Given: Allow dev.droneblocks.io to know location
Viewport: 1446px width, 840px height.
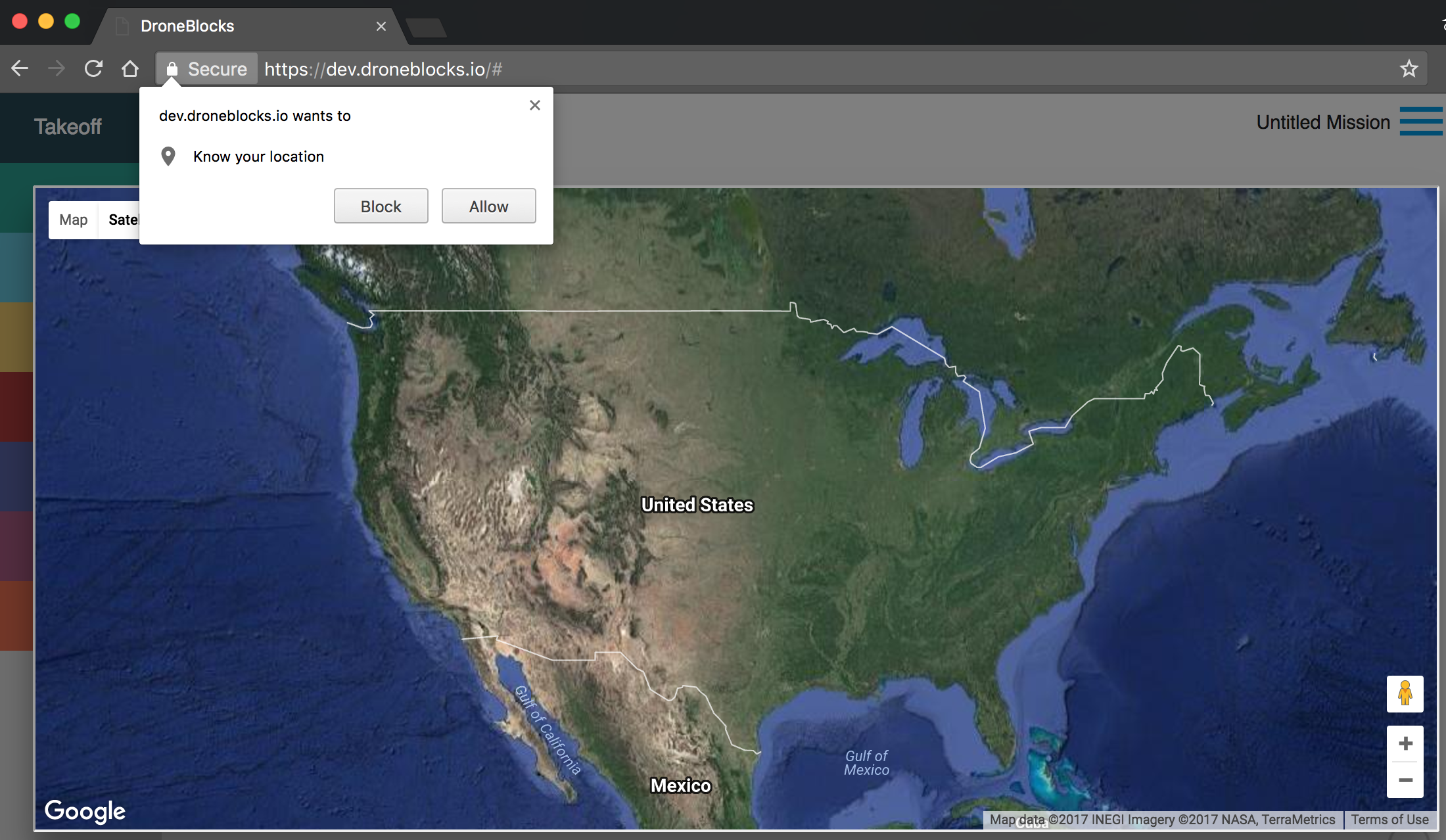Looking at the screenshot, I should pyautogui.click(x=489, y=206).
